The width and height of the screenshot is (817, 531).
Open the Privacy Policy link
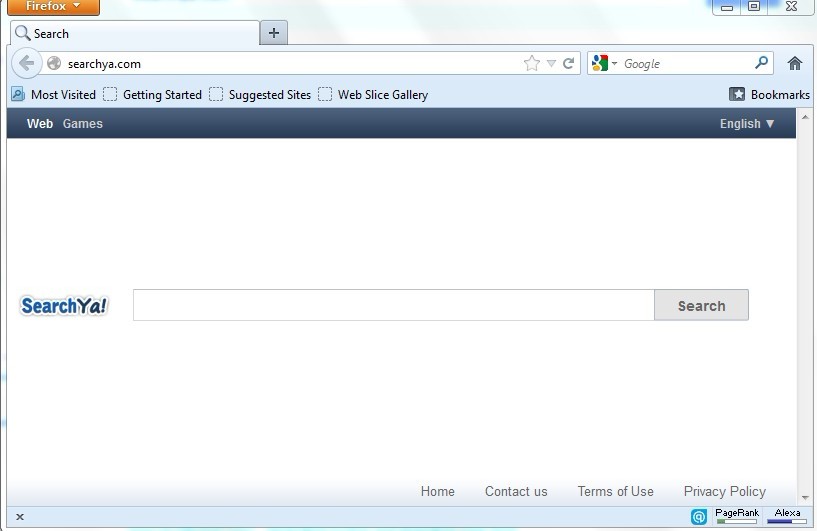pos(725,491)
